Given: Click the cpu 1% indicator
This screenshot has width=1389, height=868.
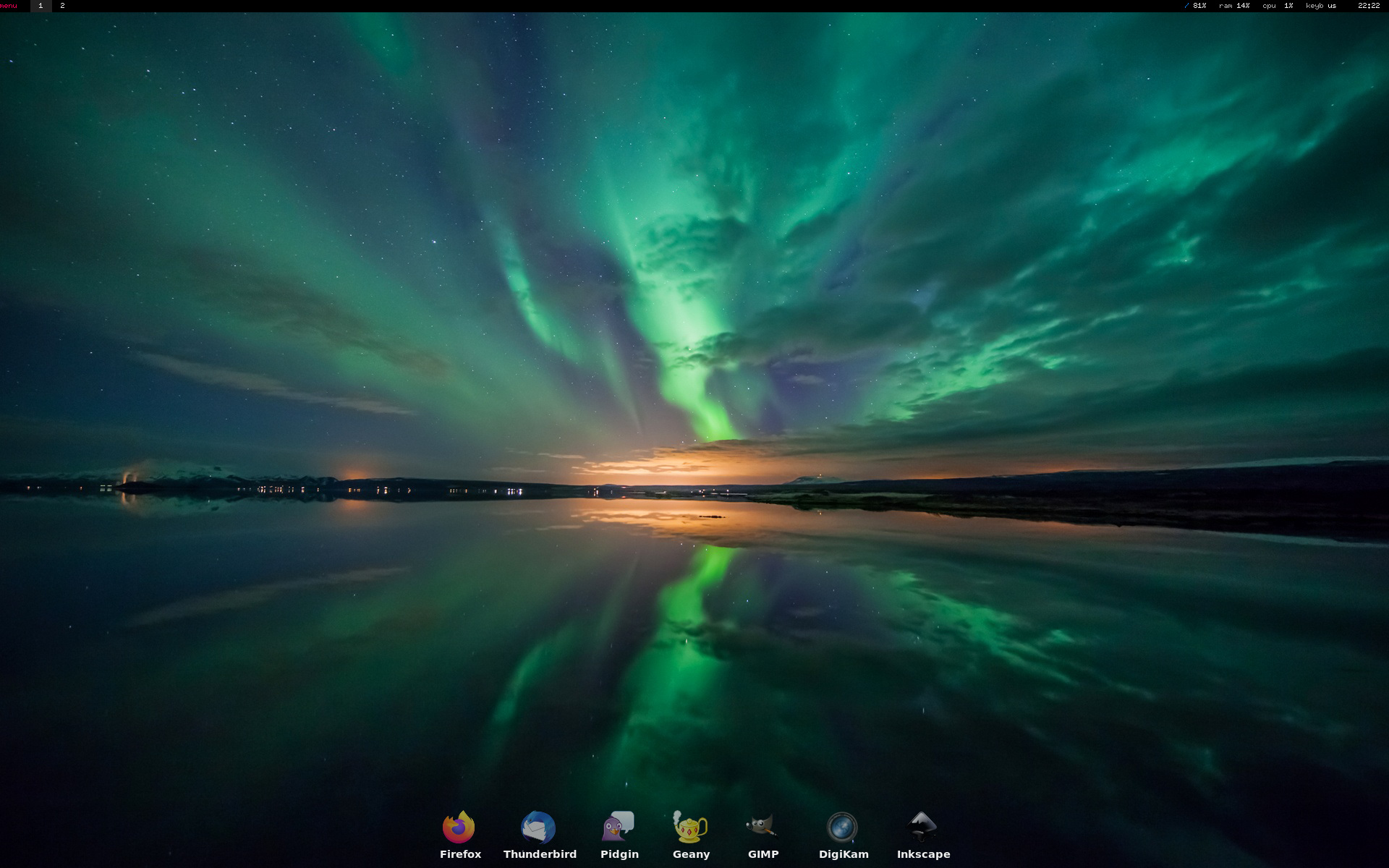Looking at the screenshot, I should [1278, 6].
